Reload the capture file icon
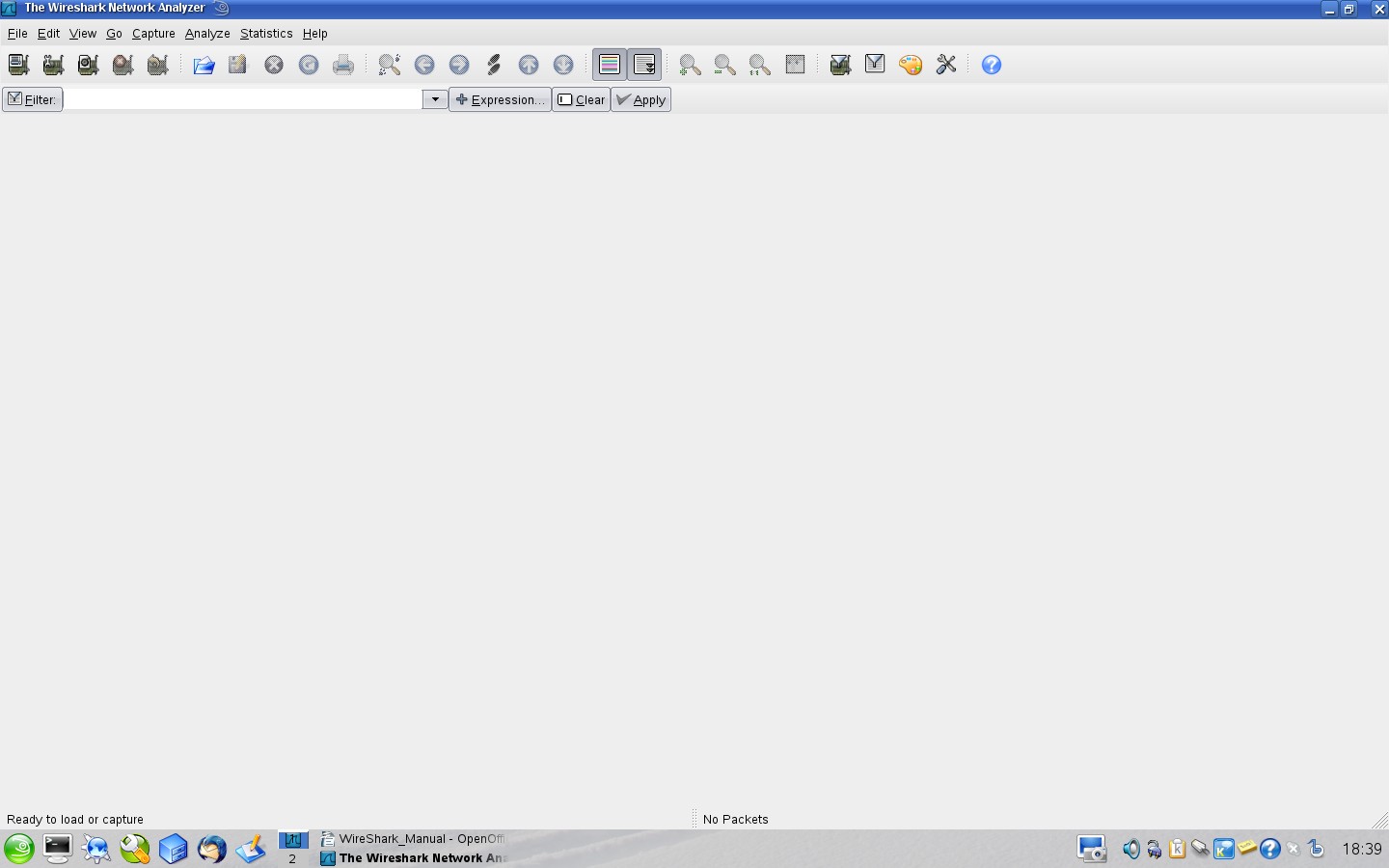 click(x=309, y=65)
